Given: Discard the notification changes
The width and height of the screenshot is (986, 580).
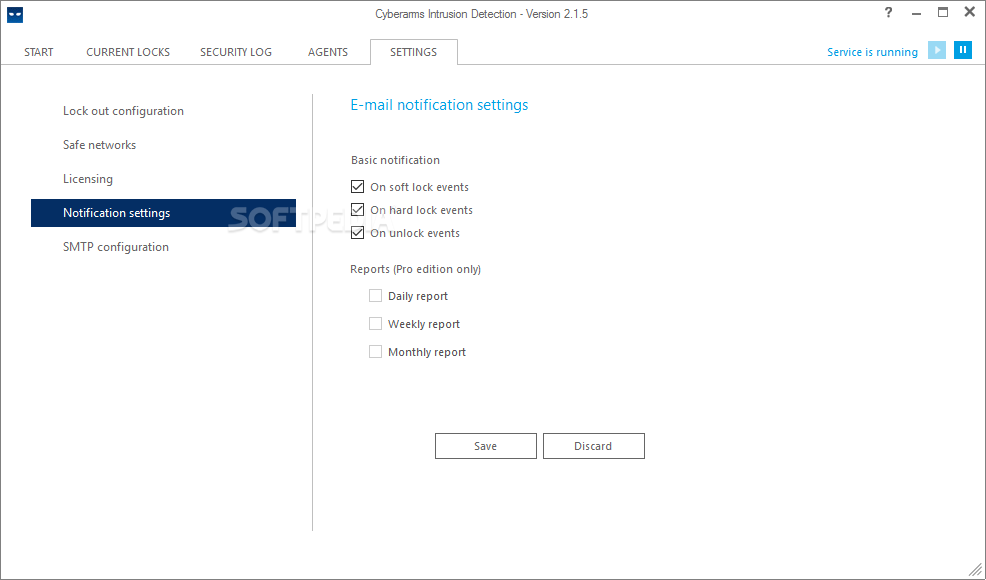Looking at the screenshot, I should [x=594, y=446].
